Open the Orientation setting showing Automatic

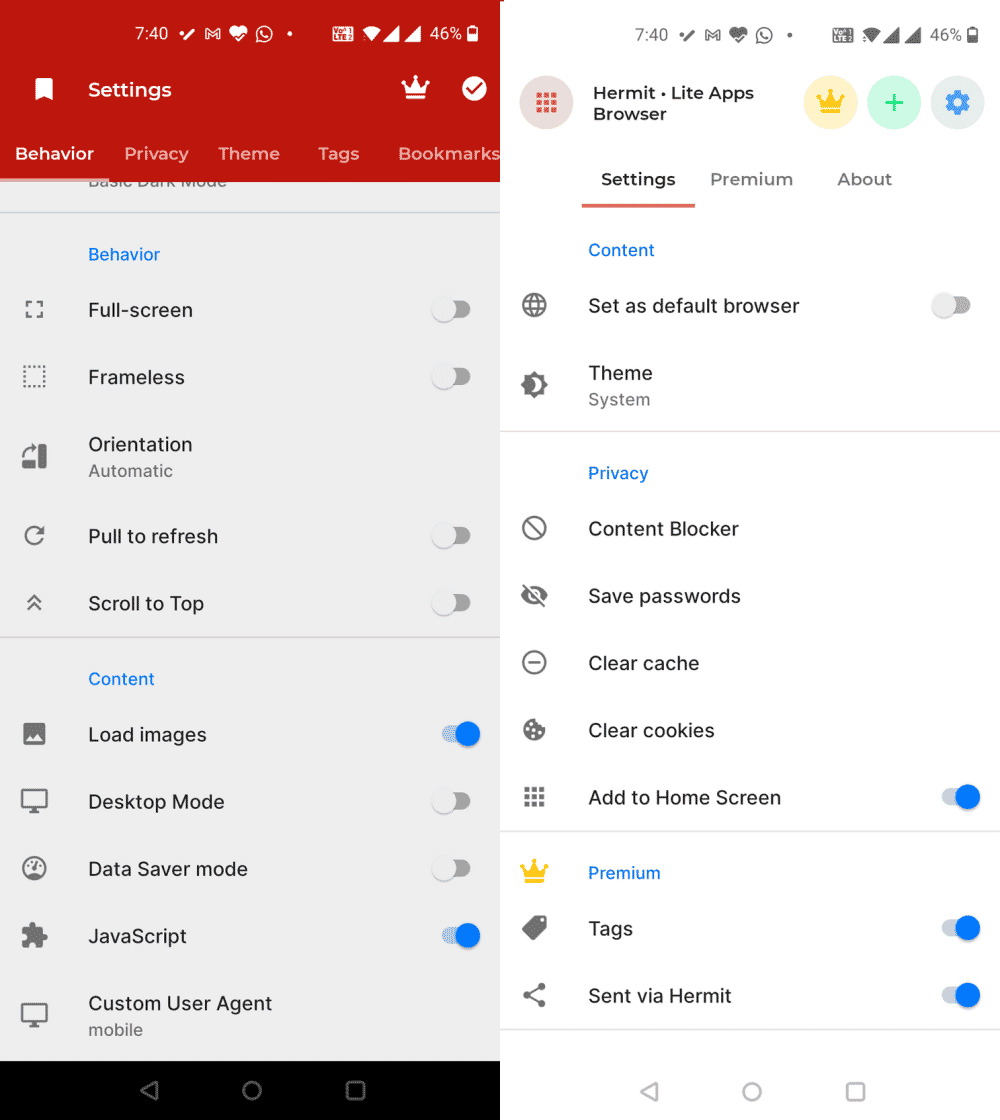[x=140, y=456]
